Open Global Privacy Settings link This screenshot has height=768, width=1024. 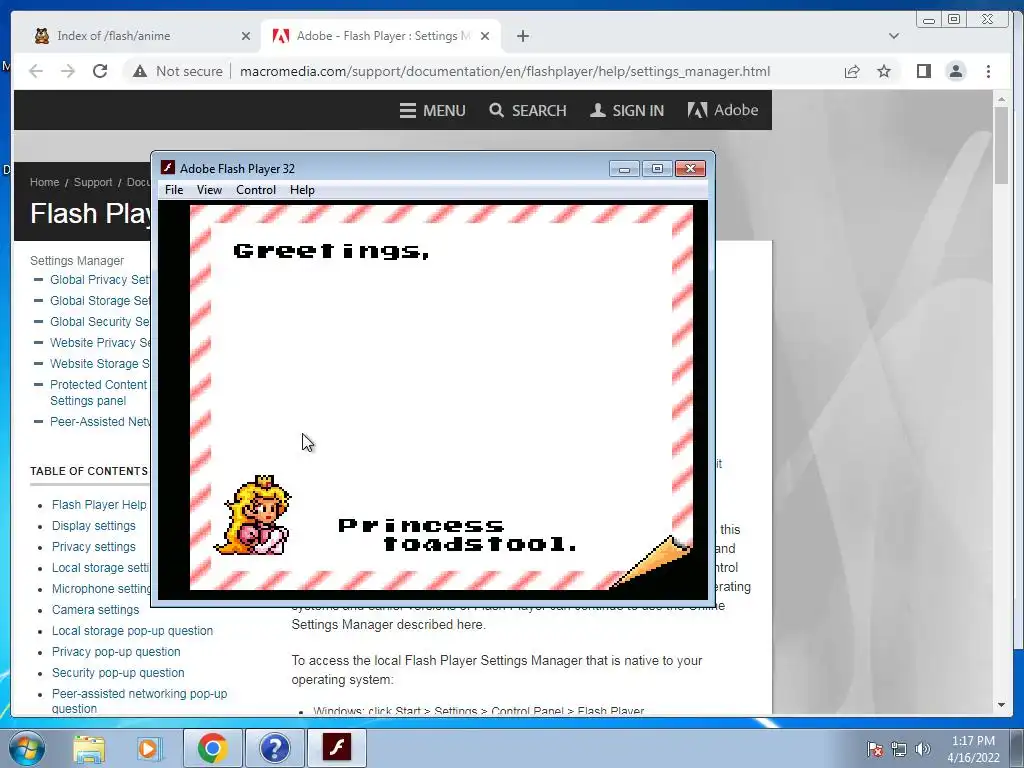[x=100, y=280]
